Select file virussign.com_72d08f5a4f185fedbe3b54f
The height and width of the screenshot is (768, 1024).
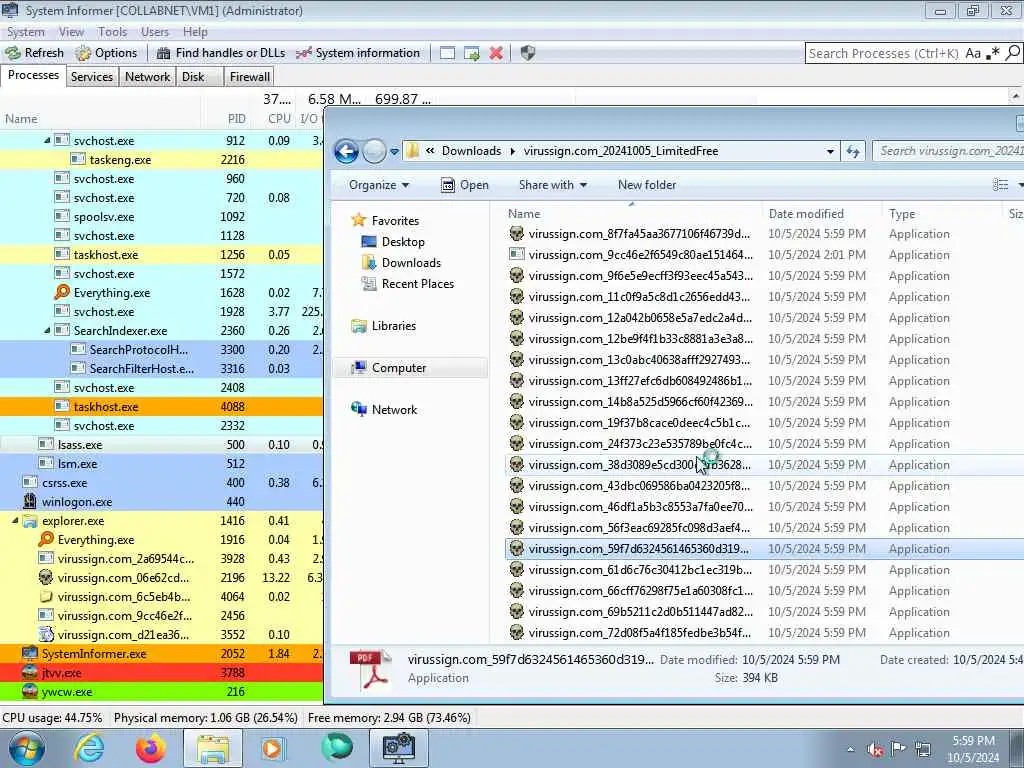(765, 633)
